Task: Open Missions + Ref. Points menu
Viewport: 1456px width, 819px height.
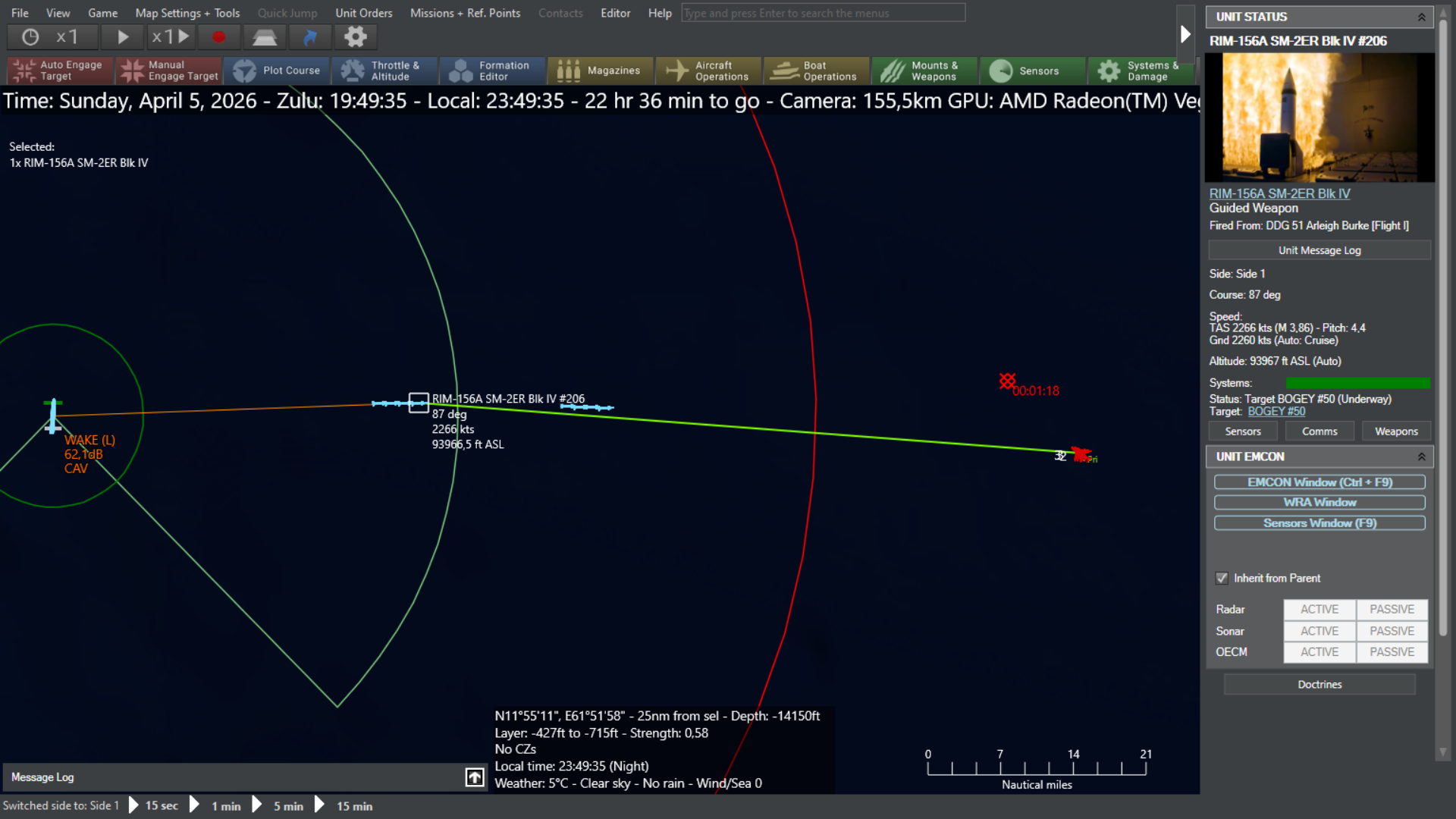Action: pyautogui.click(x=465, y=13)
